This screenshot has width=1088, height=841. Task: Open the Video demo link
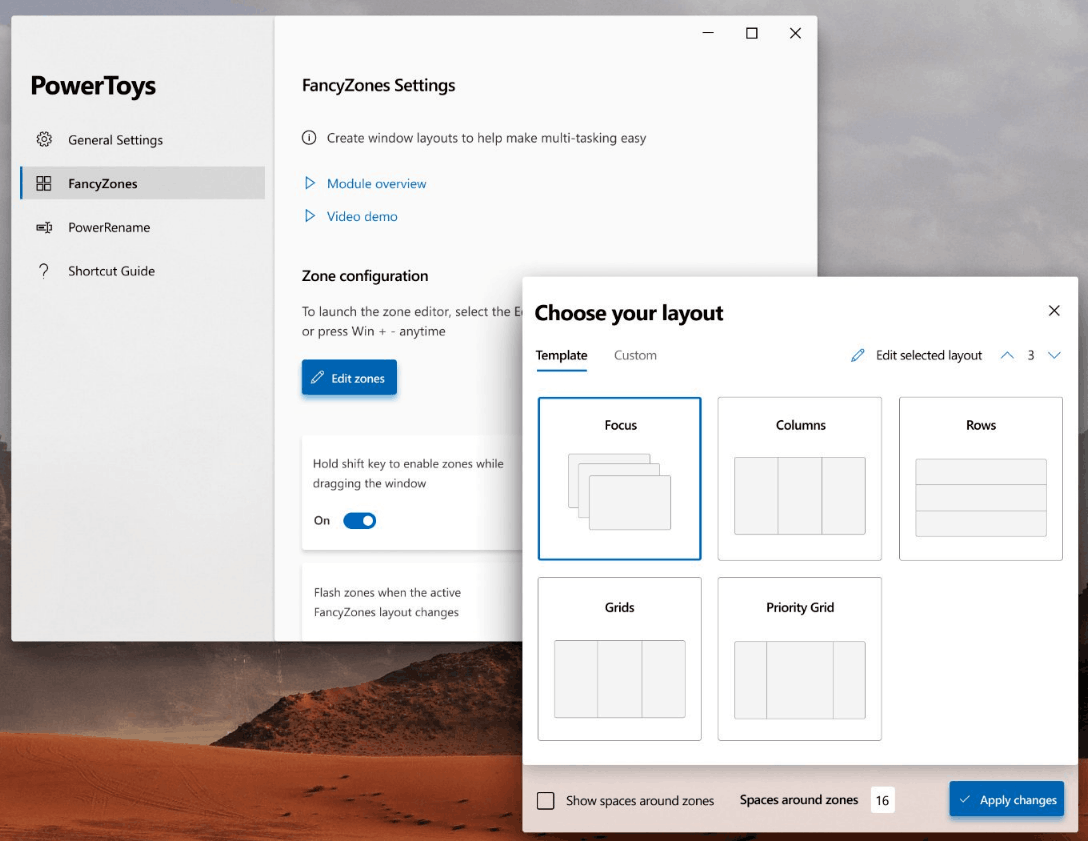[x=362, y=216]
